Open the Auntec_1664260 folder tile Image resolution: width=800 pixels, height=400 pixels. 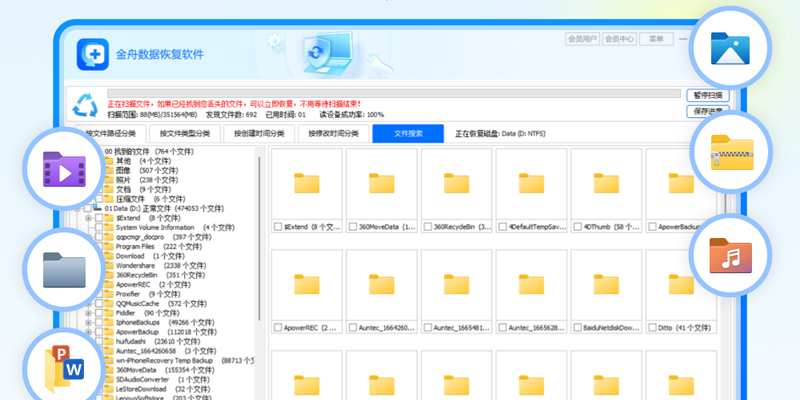point(382,291)
